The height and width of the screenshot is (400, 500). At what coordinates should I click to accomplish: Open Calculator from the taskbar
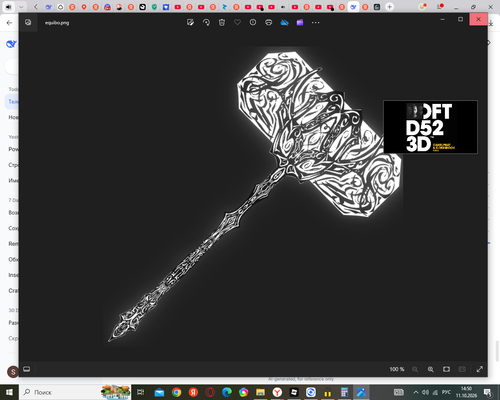pos(344,392)
